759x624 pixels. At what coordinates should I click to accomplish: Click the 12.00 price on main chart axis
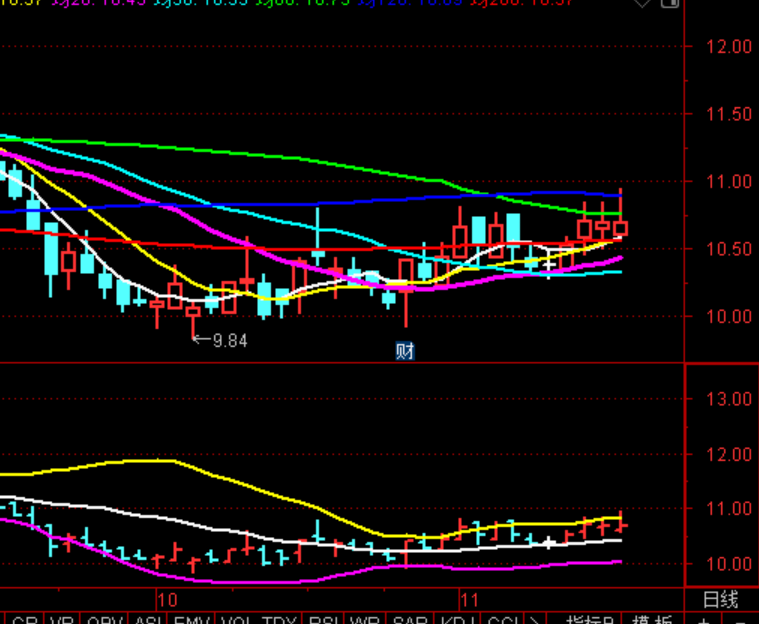point(729,47)
